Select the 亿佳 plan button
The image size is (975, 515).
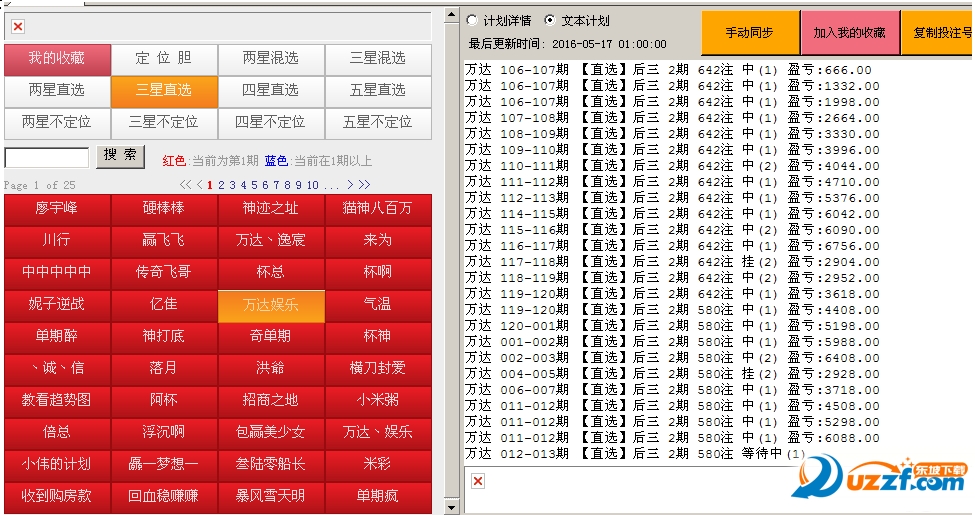click(164, 305)
